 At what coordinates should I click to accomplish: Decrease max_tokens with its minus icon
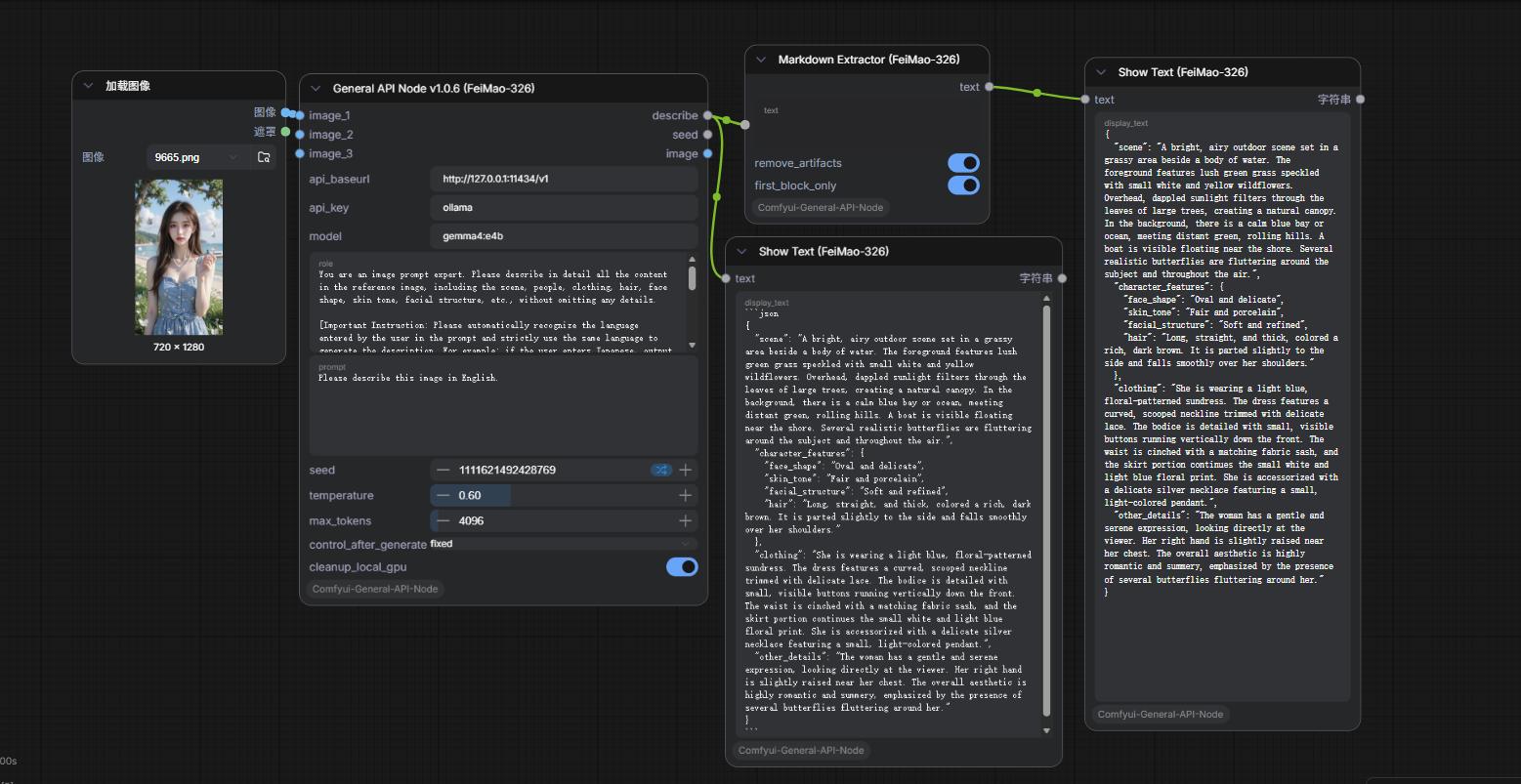(x=444, y=520)
